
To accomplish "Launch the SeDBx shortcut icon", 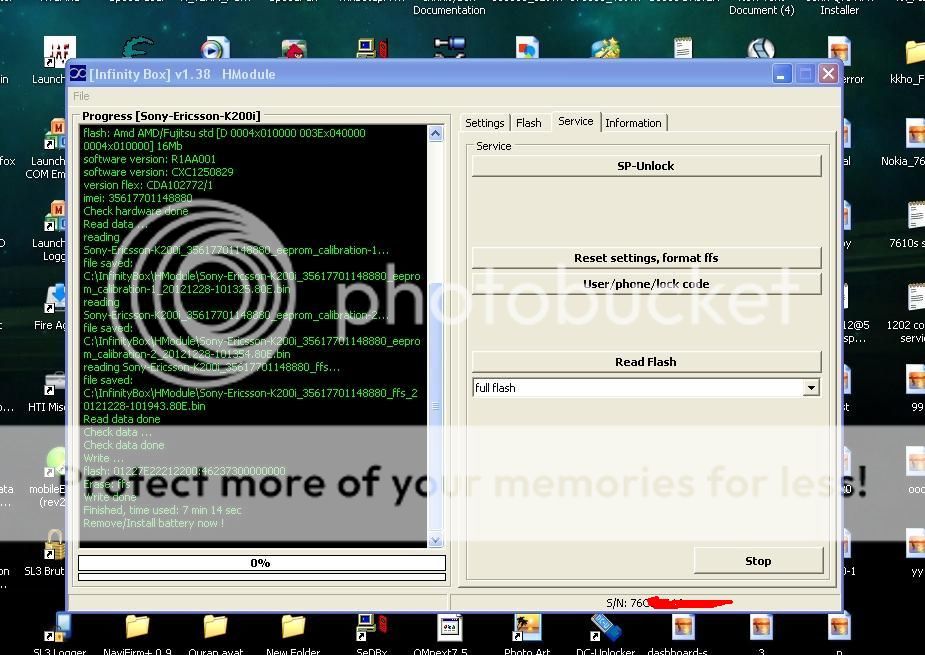I will tap(372, 628).
